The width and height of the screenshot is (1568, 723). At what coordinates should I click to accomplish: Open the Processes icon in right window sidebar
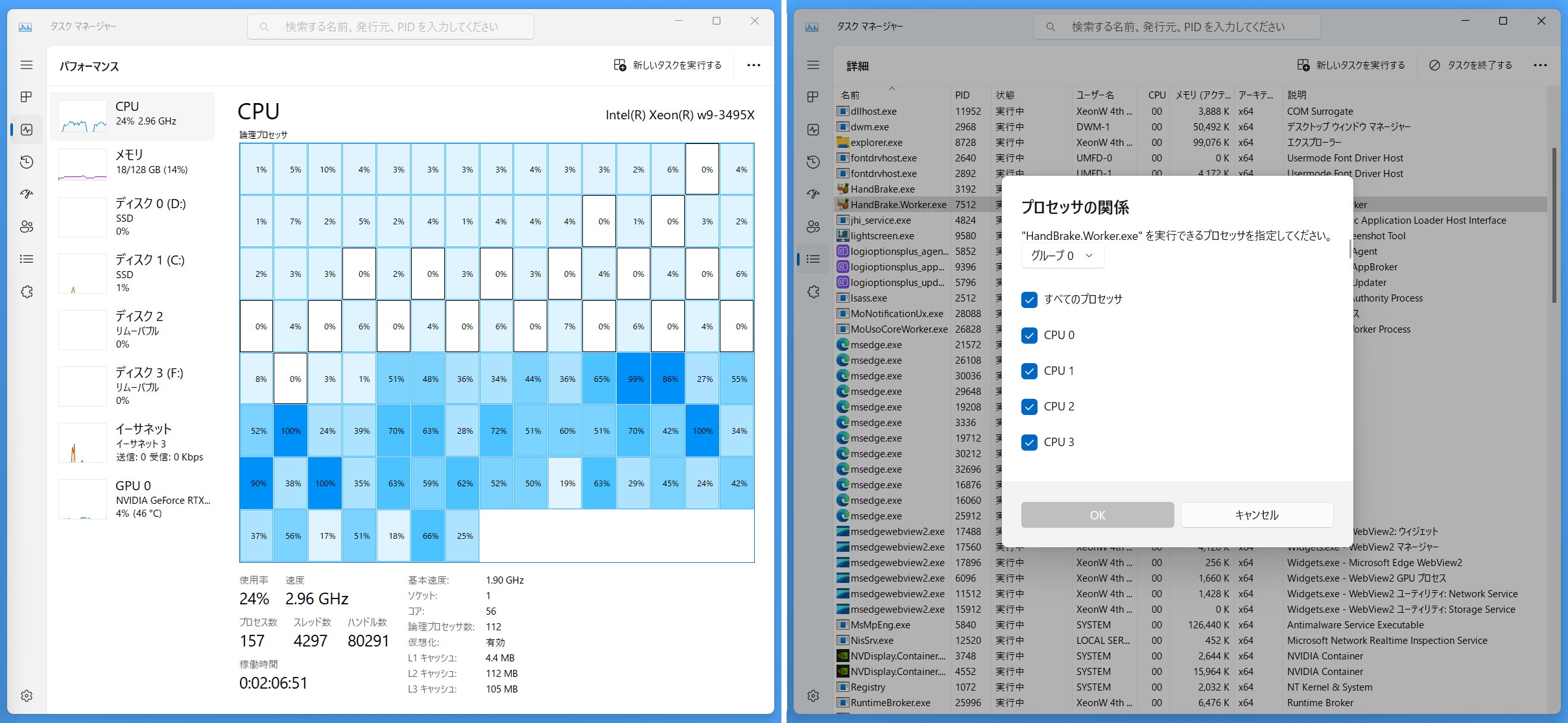[x=813, y=97]
